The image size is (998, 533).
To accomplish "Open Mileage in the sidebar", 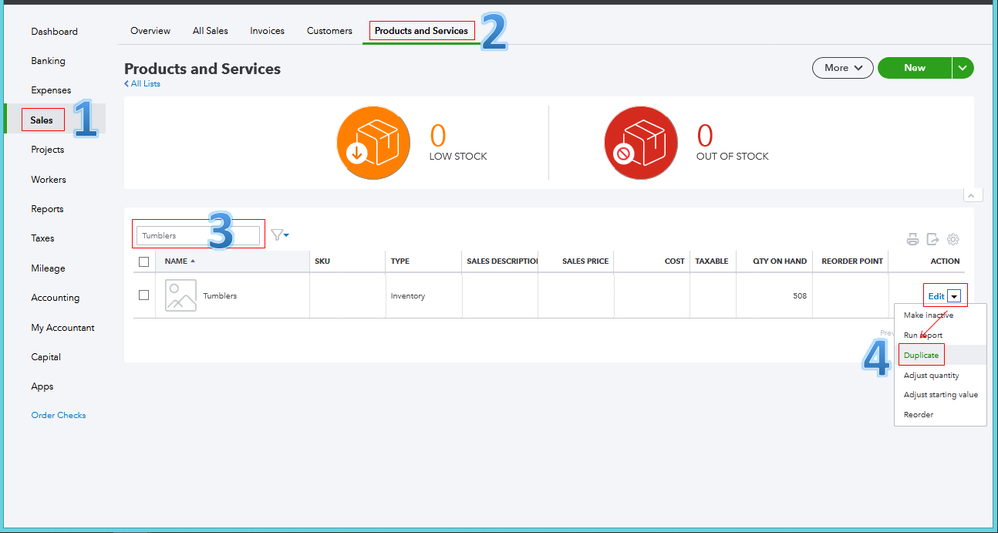I will 48,268.
